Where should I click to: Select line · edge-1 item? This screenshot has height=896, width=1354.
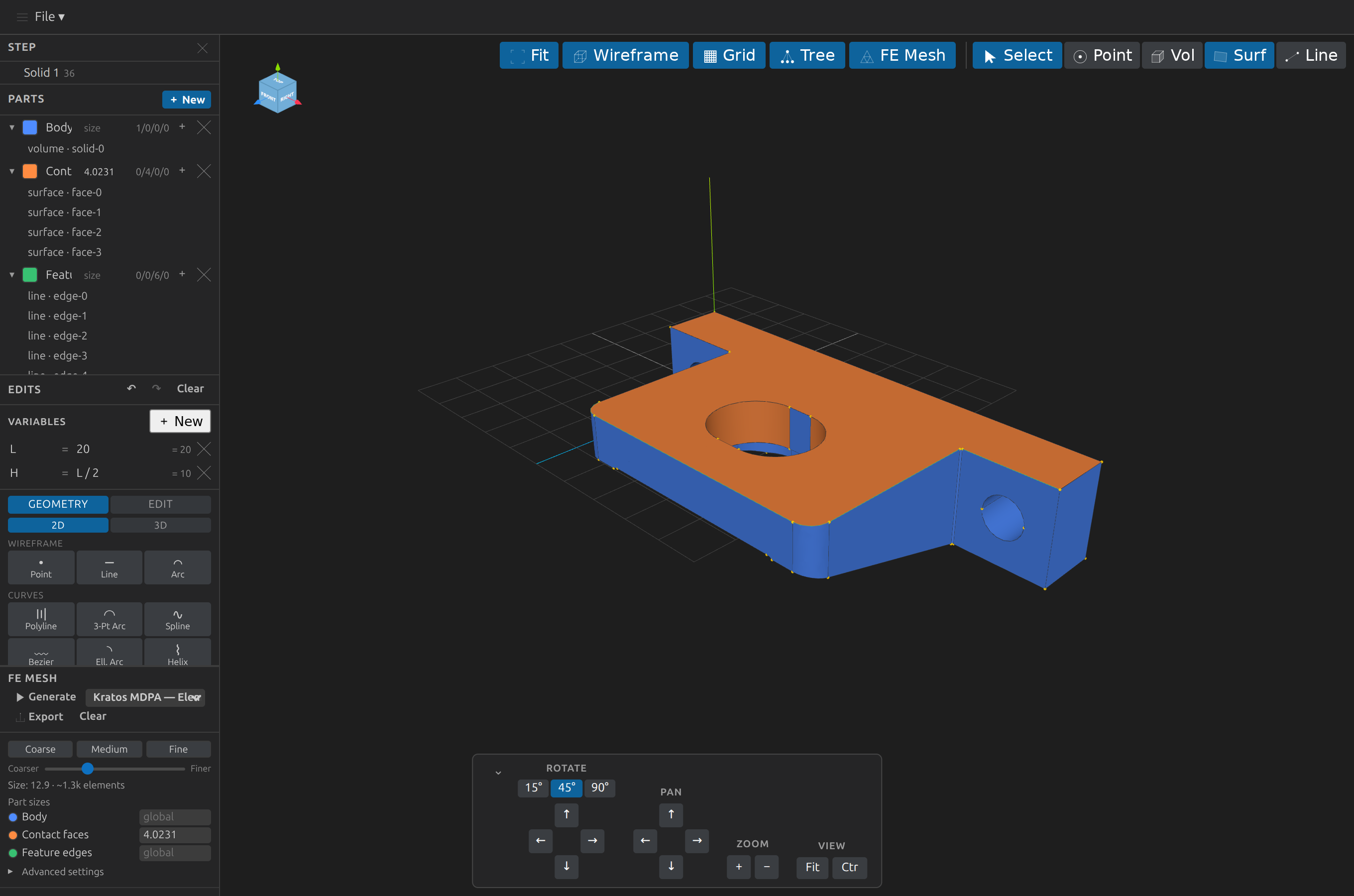click(x=58, y=316)
